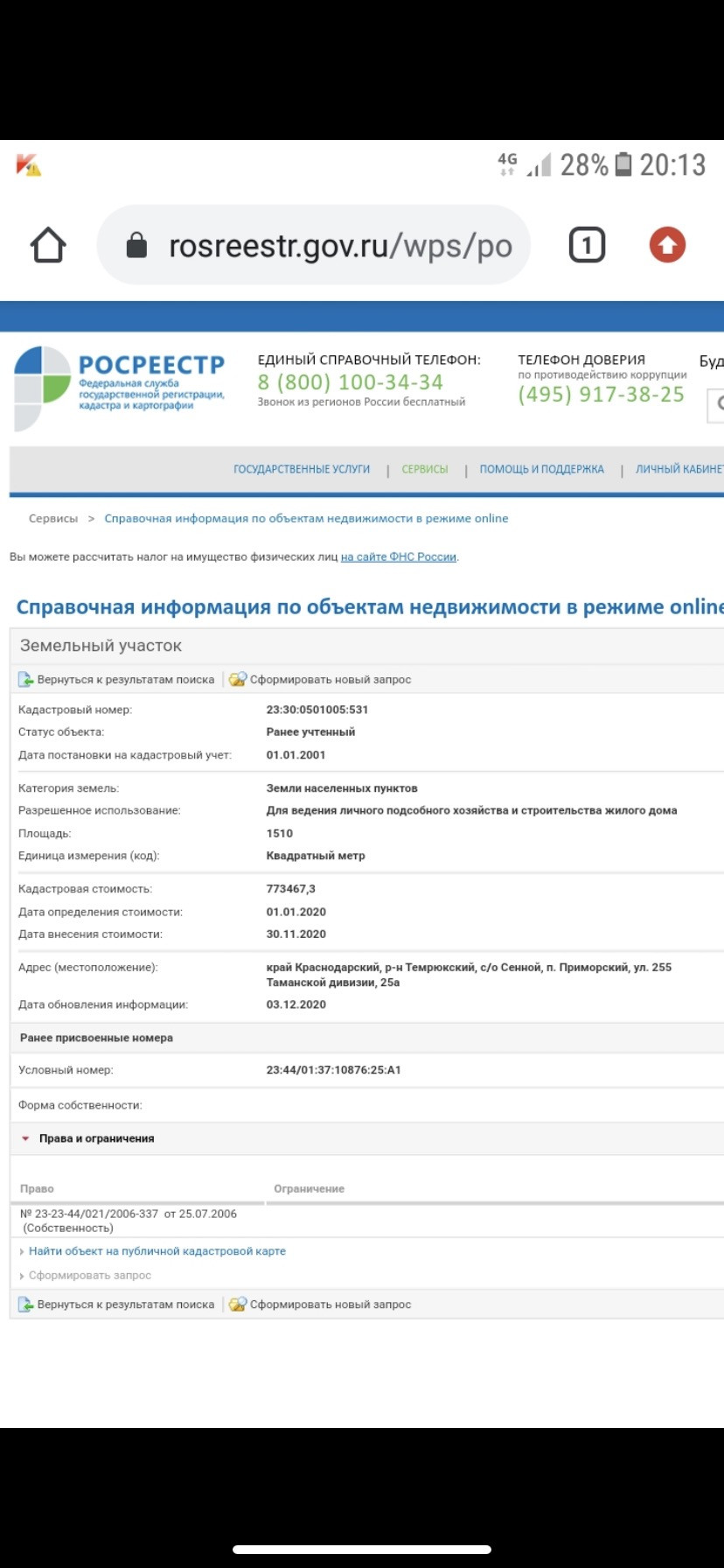Click the Право column header
Viewport: 724px width, 1568px height.
coord(37,1188)
